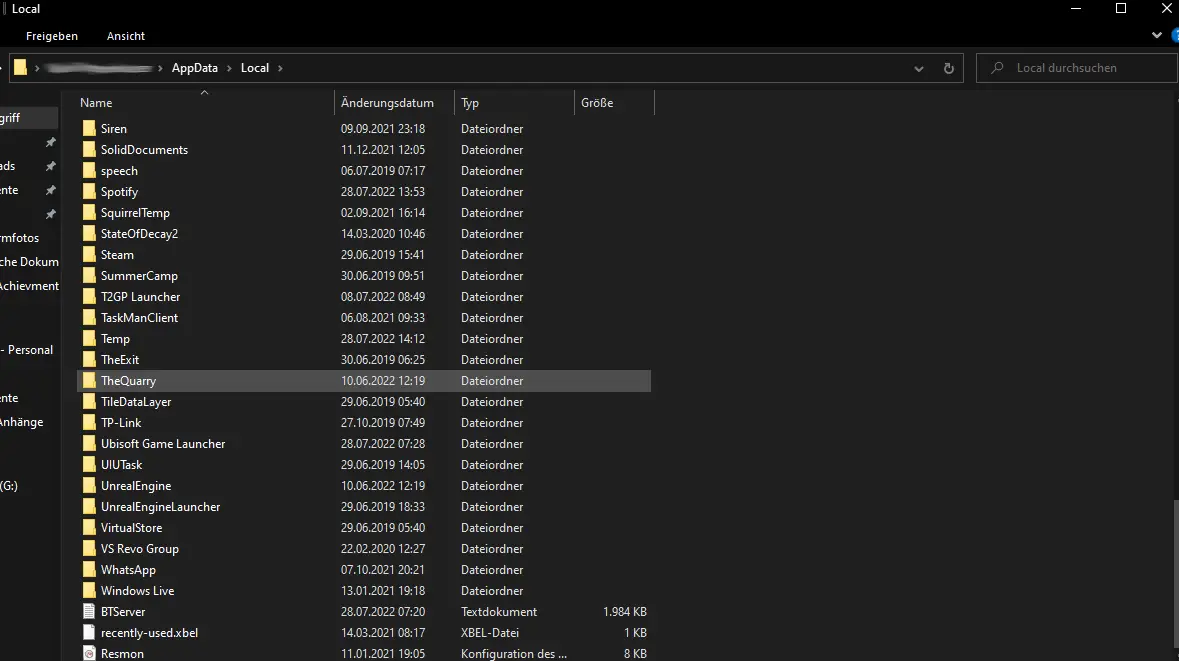Open the 'rmfotos' item in navigation pane
The width and height of the screenshot is (1179, 661).
pos(20,238)
